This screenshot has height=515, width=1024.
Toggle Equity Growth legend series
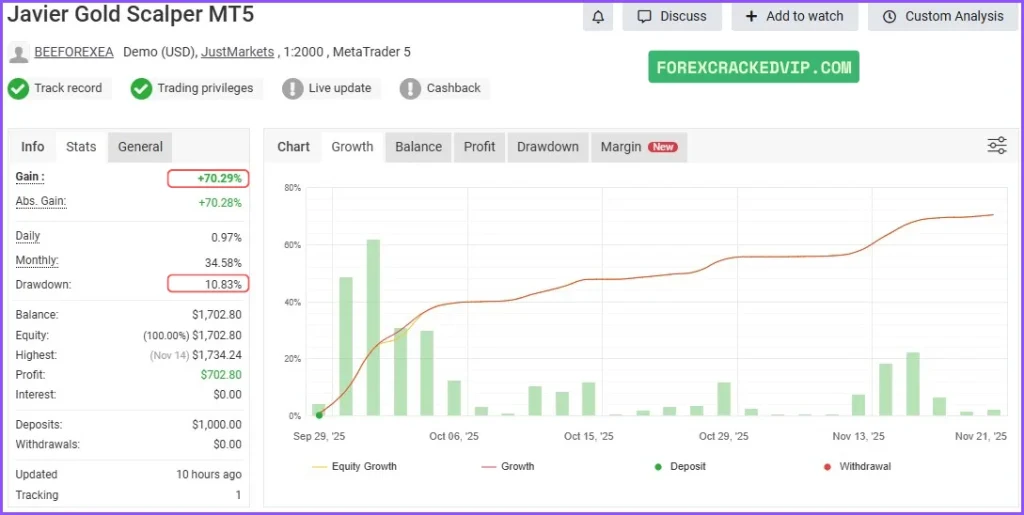(x=354, y=466)
